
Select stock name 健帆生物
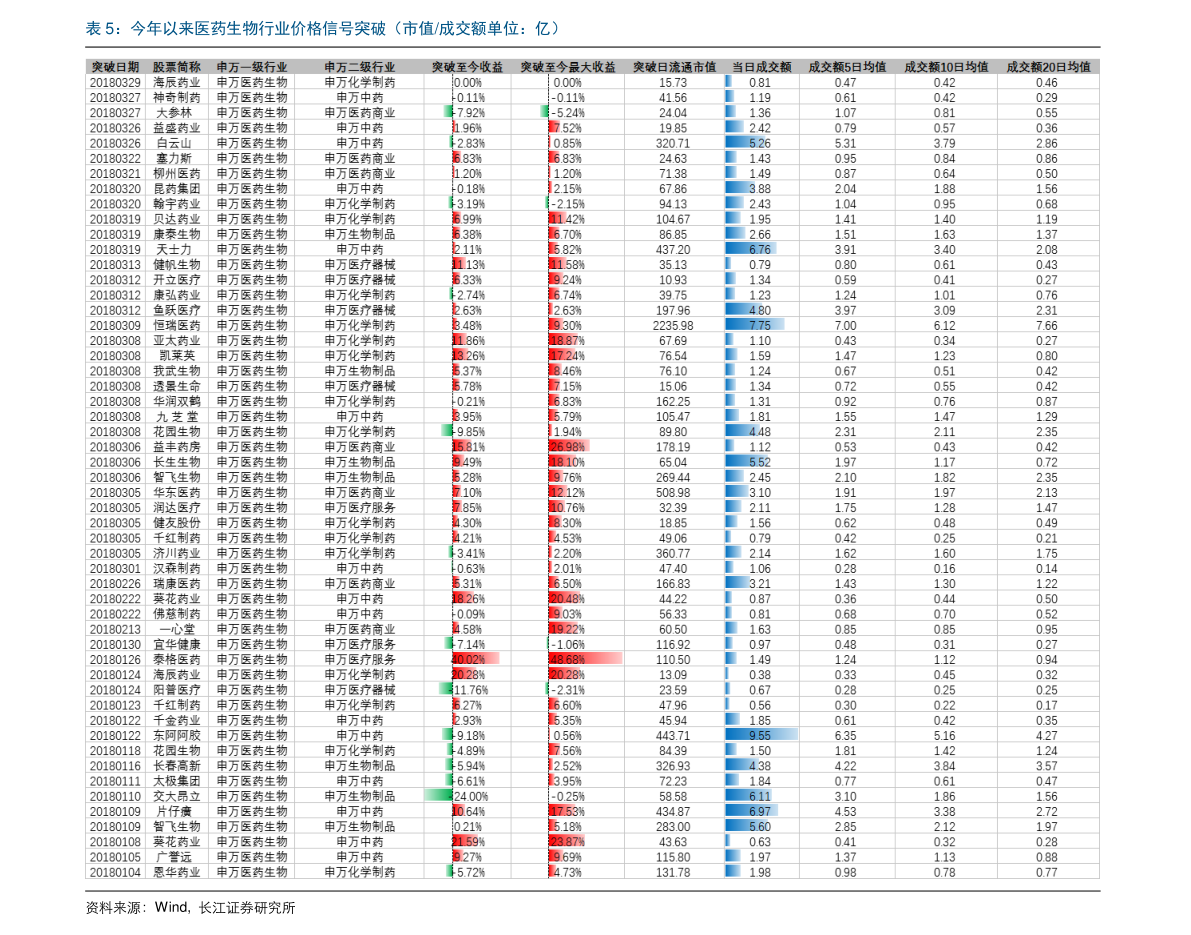tap(177, 264)
